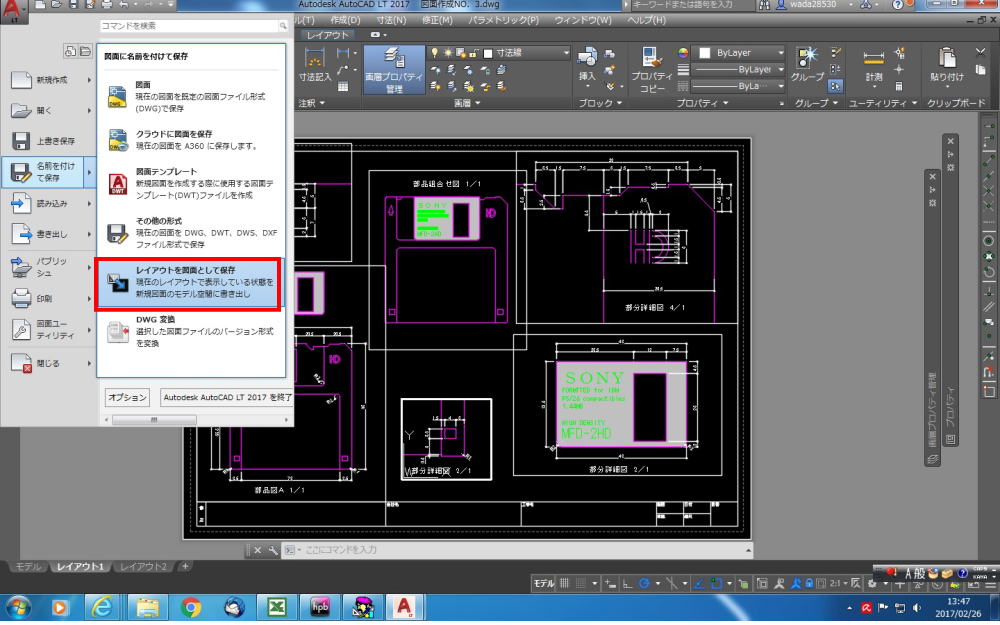Switch to the モデル layout tab

27,566
